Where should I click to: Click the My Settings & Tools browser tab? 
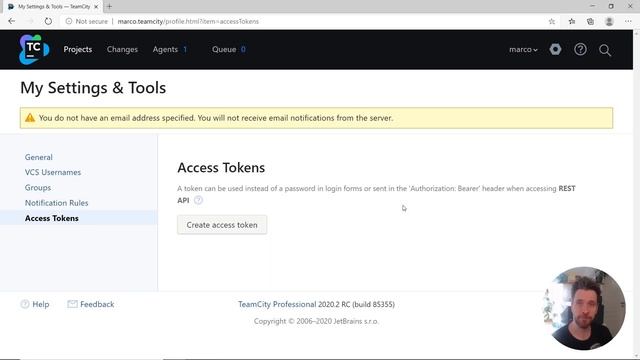tap(52, 7)
